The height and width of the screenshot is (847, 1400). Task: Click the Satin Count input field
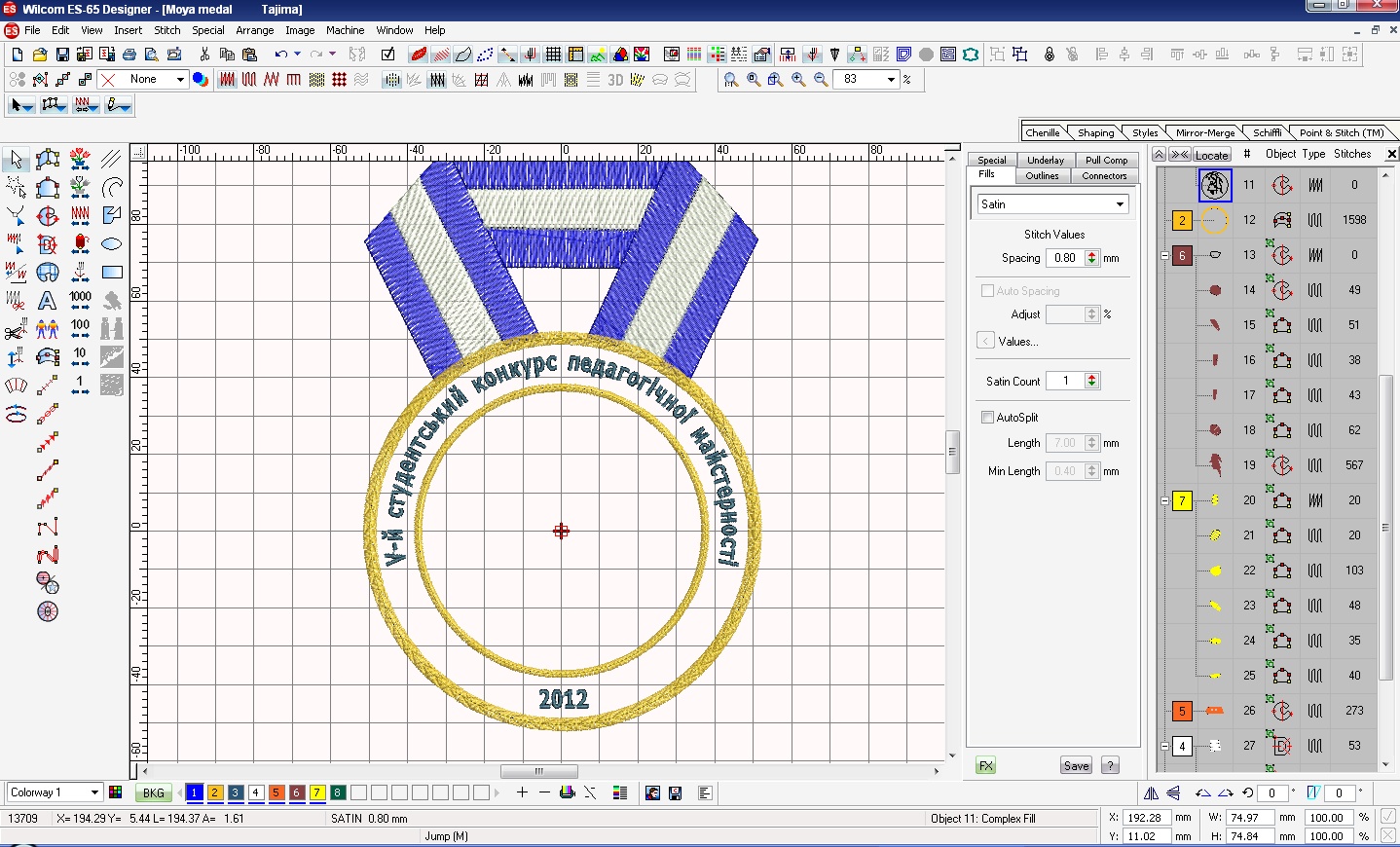[1065, 382]
